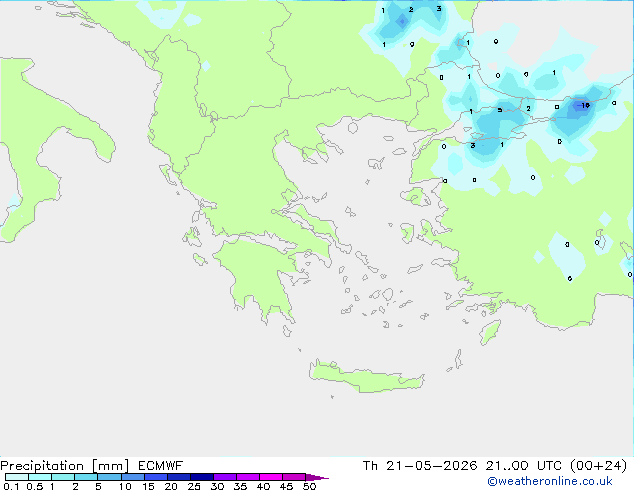Click the legend label '30'
Image resolution: width=634 pixels, height=490 pixels.
pyautogui.click(x=217, y=486)
